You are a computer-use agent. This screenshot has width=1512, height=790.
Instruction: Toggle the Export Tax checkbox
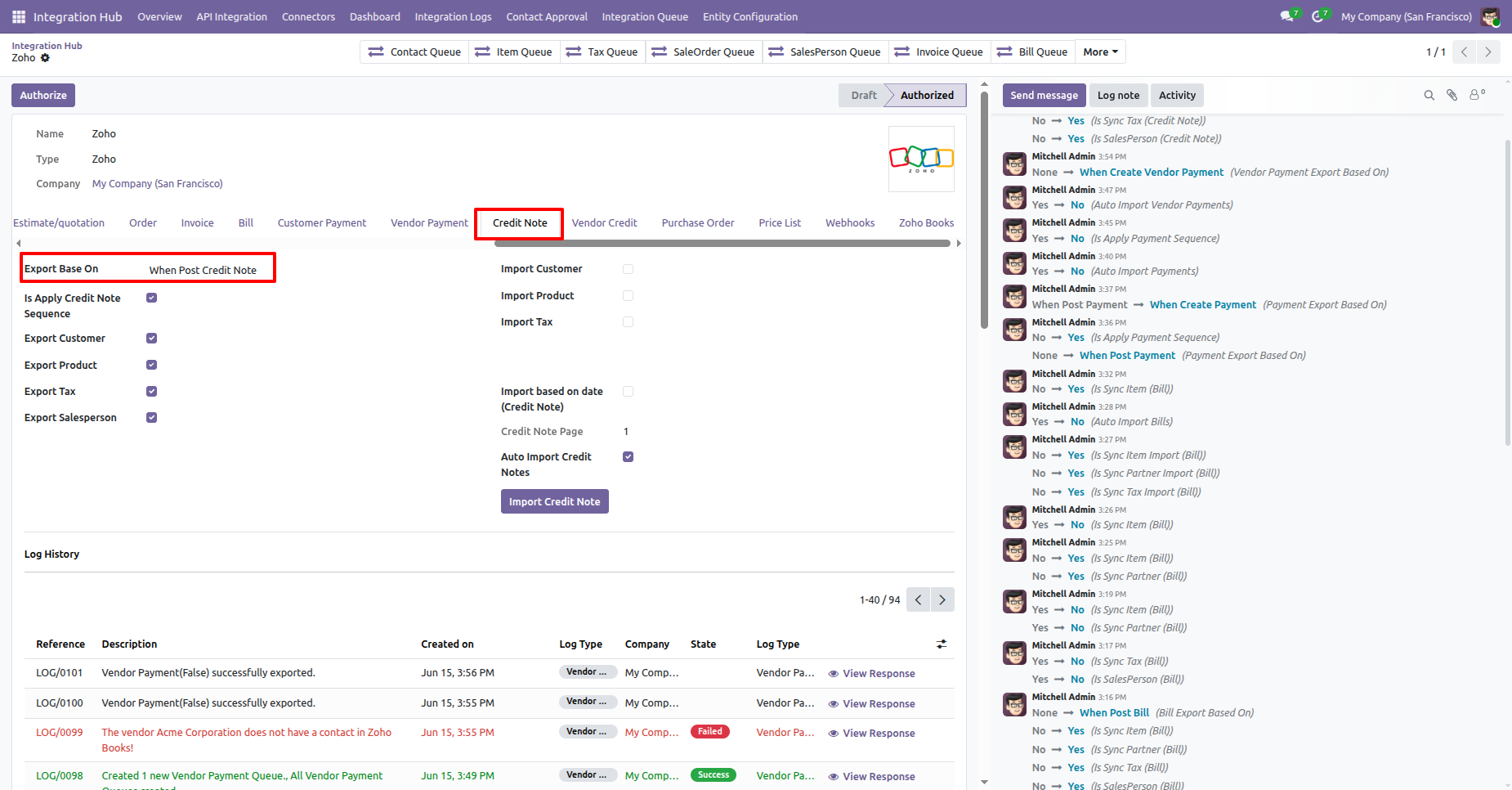point(151,391)
